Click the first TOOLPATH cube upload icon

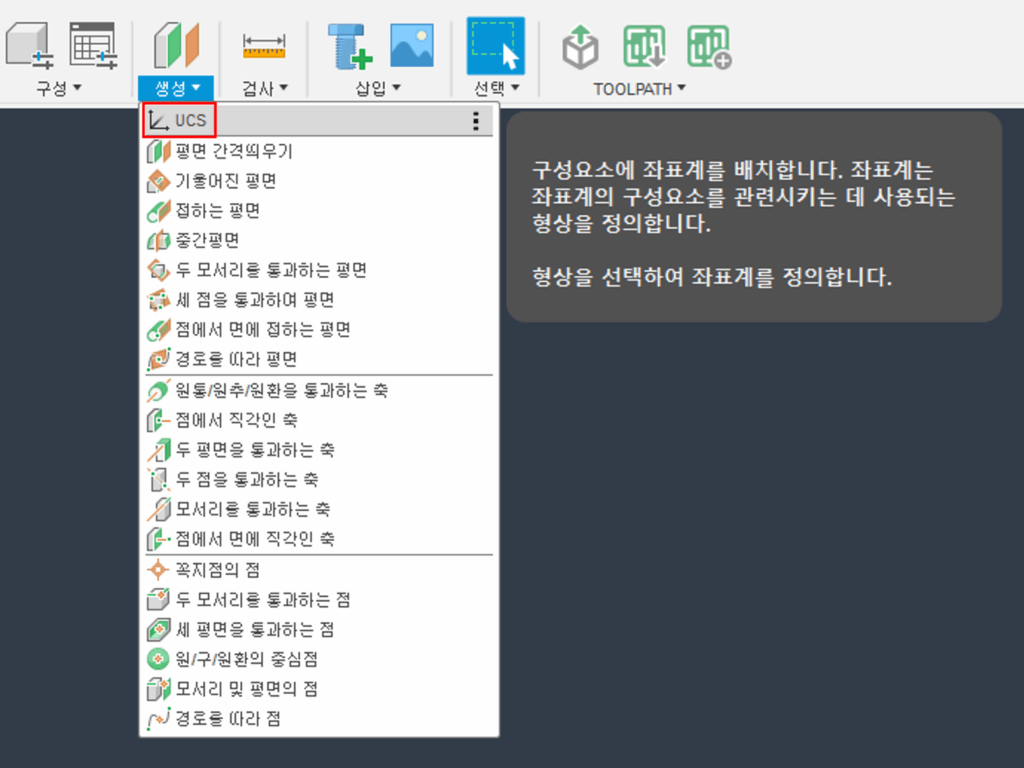coord(580,46)
